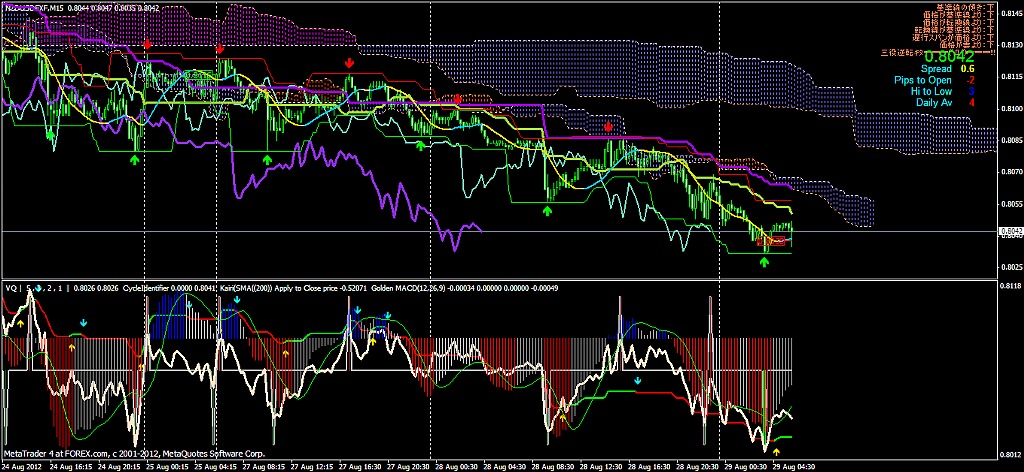Click the green arrow near 27 Aug 20:30
Viewport: 1024px width, 472px height.
click(x=421, y=146)
